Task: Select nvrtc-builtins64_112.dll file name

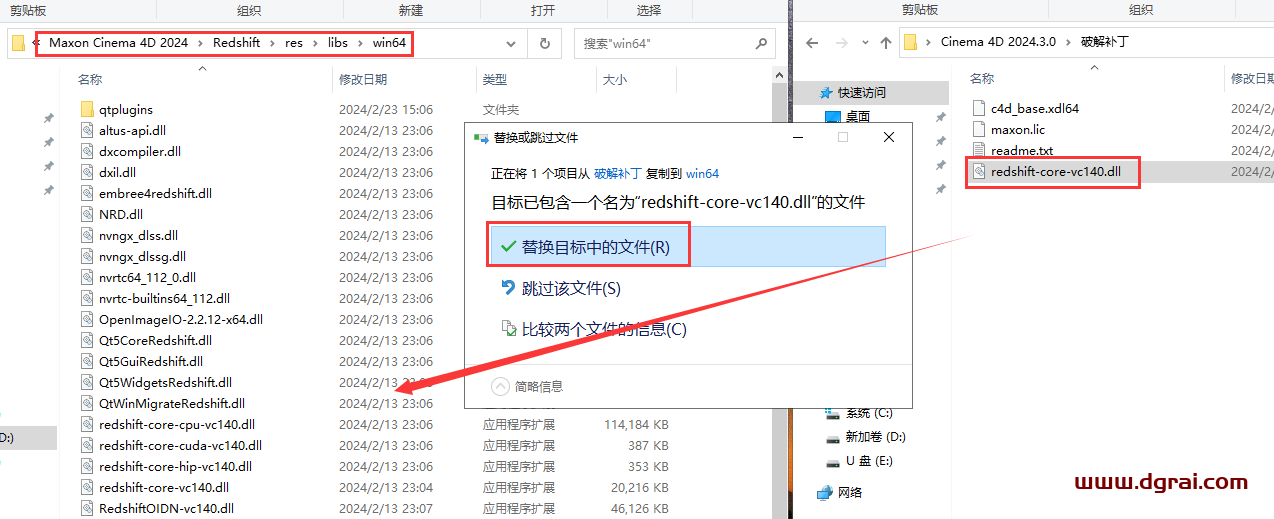Action: 164,298
